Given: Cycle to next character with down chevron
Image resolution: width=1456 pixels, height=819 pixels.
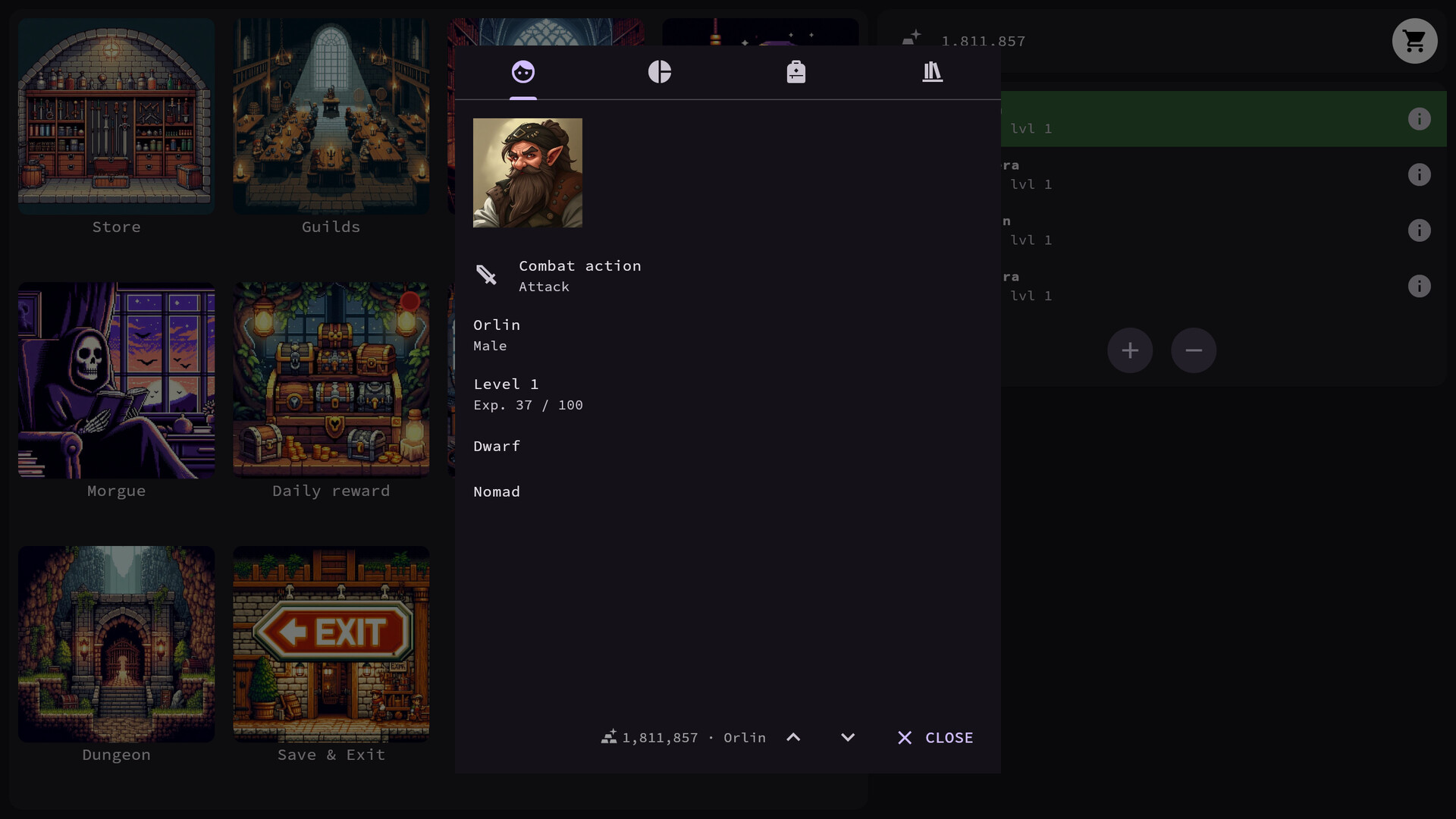Looking at the screenshot, I should [848, 737].
